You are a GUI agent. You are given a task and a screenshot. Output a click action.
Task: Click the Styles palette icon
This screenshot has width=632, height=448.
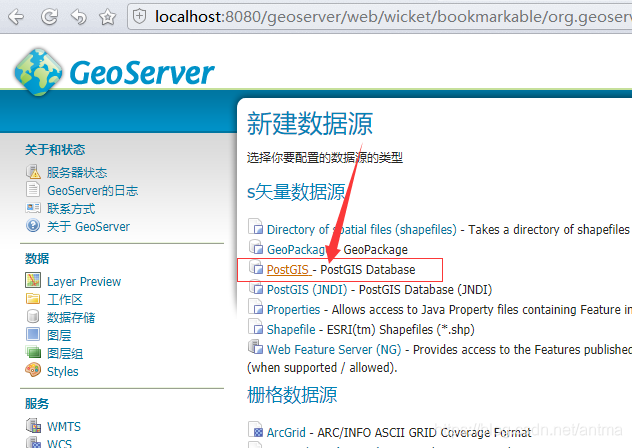pyautogui.click(x=33, y=370)
